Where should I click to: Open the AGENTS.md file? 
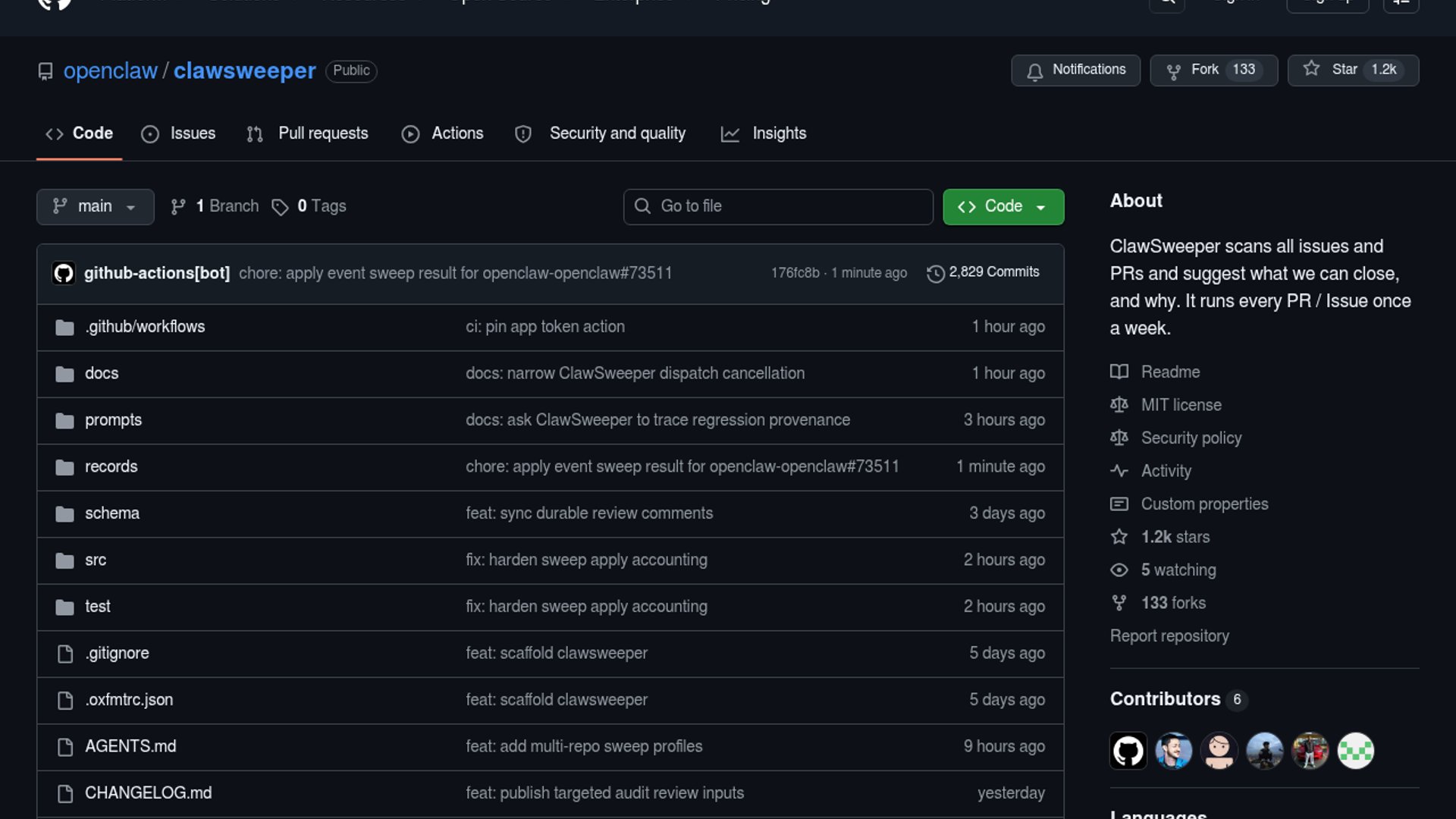coord(130,746)
